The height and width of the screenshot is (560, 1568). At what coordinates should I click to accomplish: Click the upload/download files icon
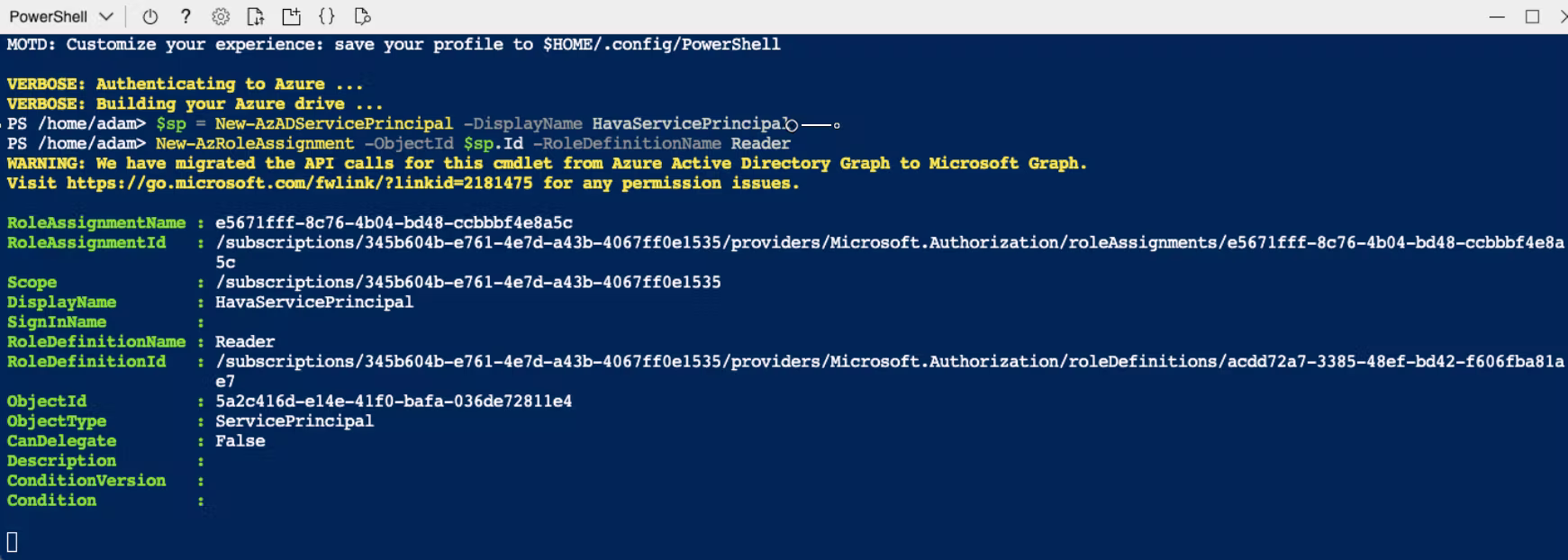pos(256,16)
